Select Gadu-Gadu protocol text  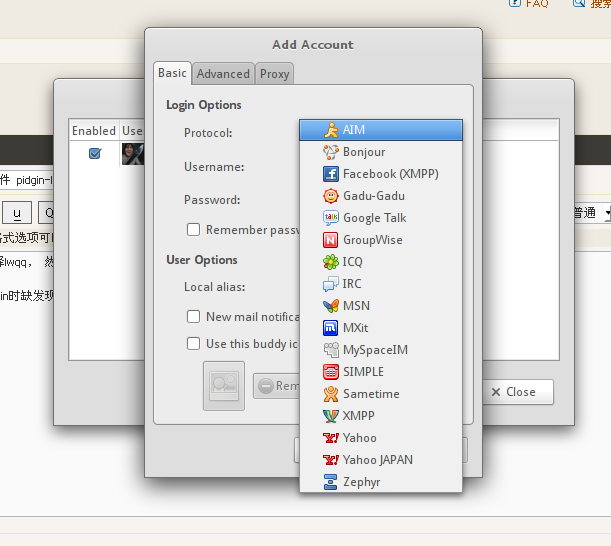coord(374,196)
